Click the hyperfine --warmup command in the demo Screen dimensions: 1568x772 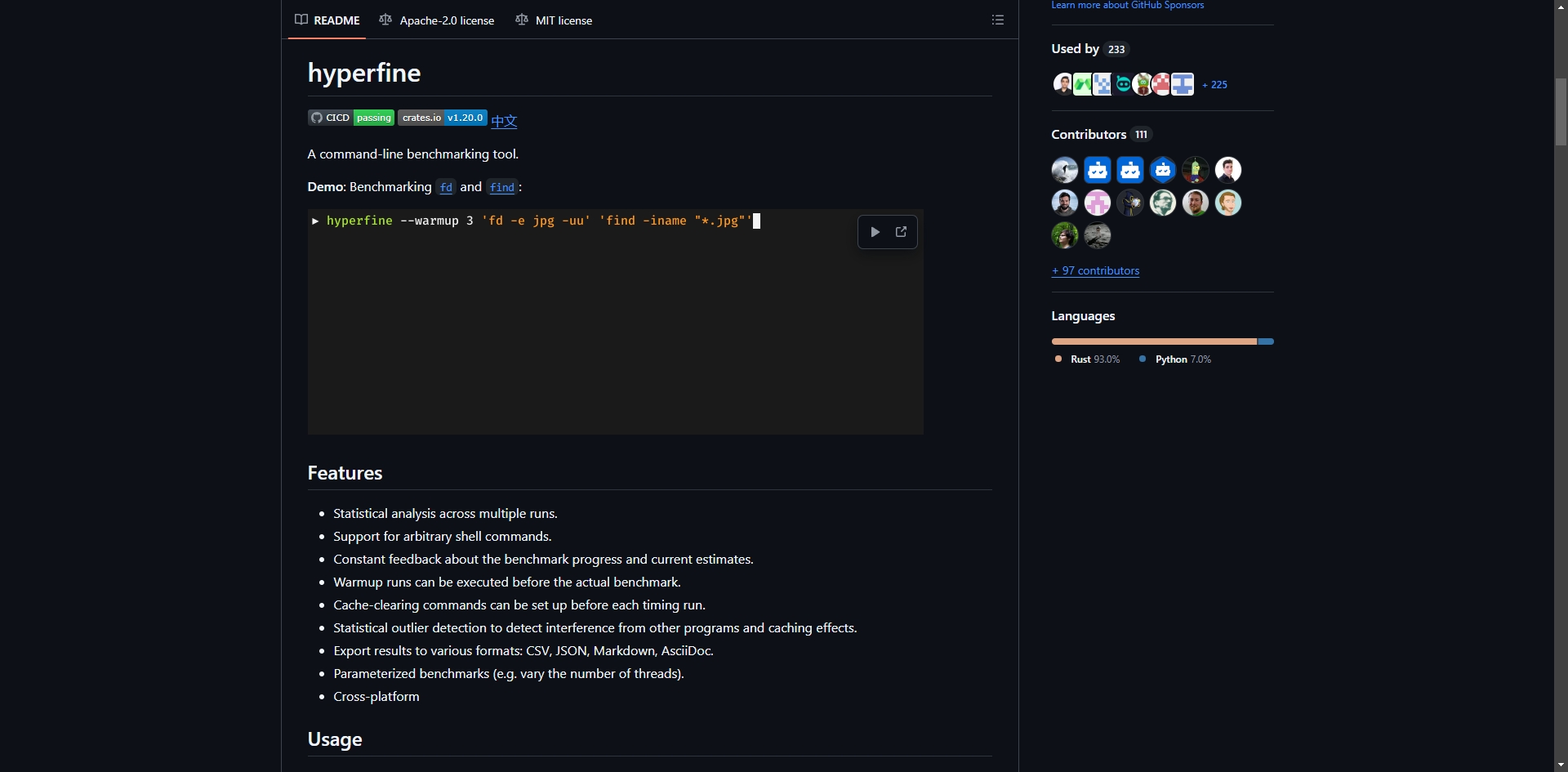(538, 221)
